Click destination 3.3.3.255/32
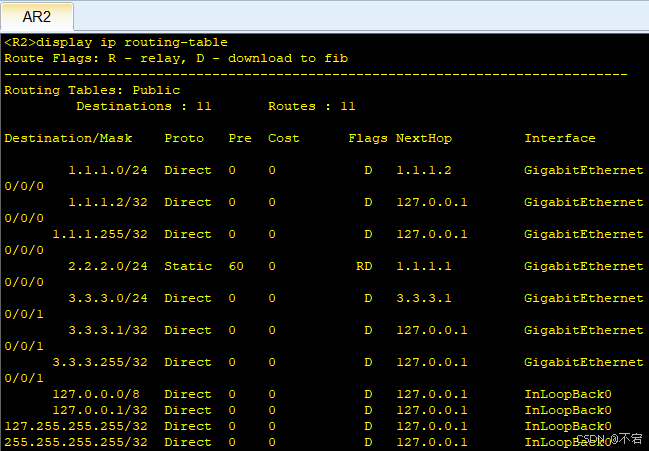Viewport: 649px width, 451px height. click(100, 362)
